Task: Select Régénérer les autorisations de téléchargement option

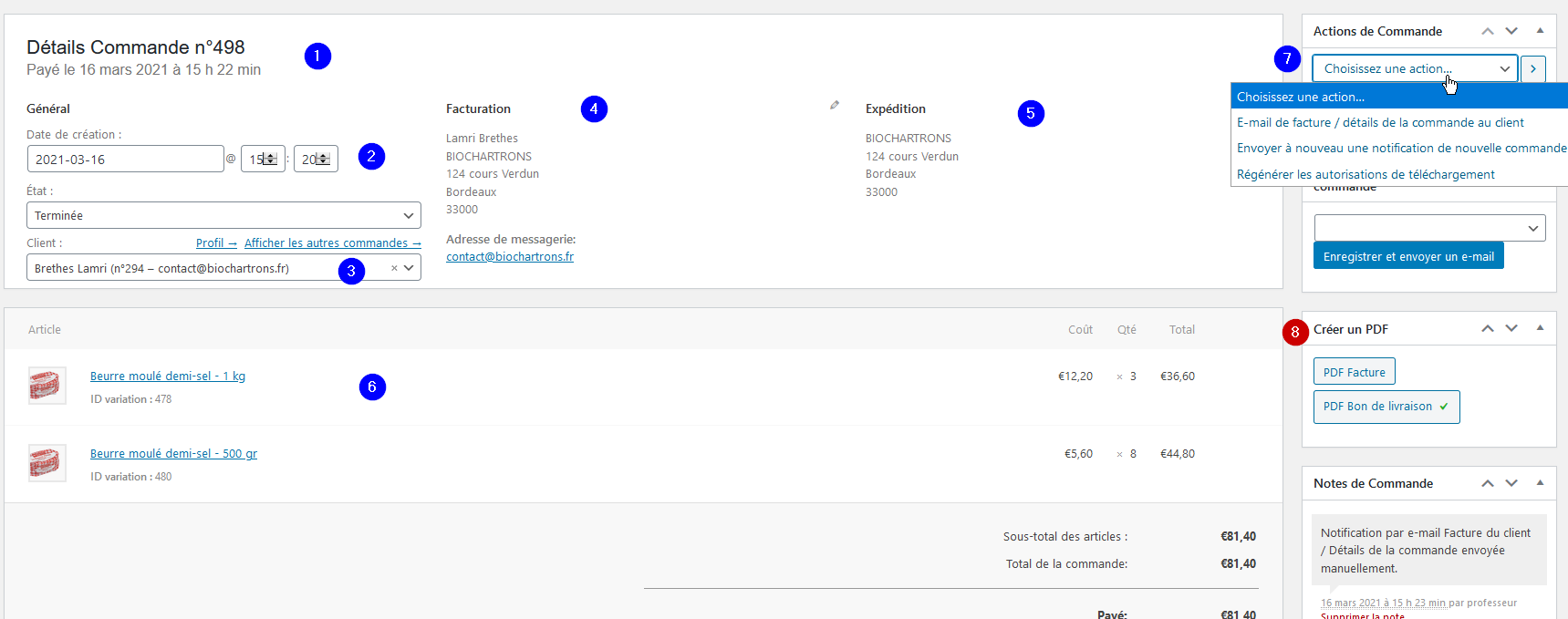Action: (1366, 174)
